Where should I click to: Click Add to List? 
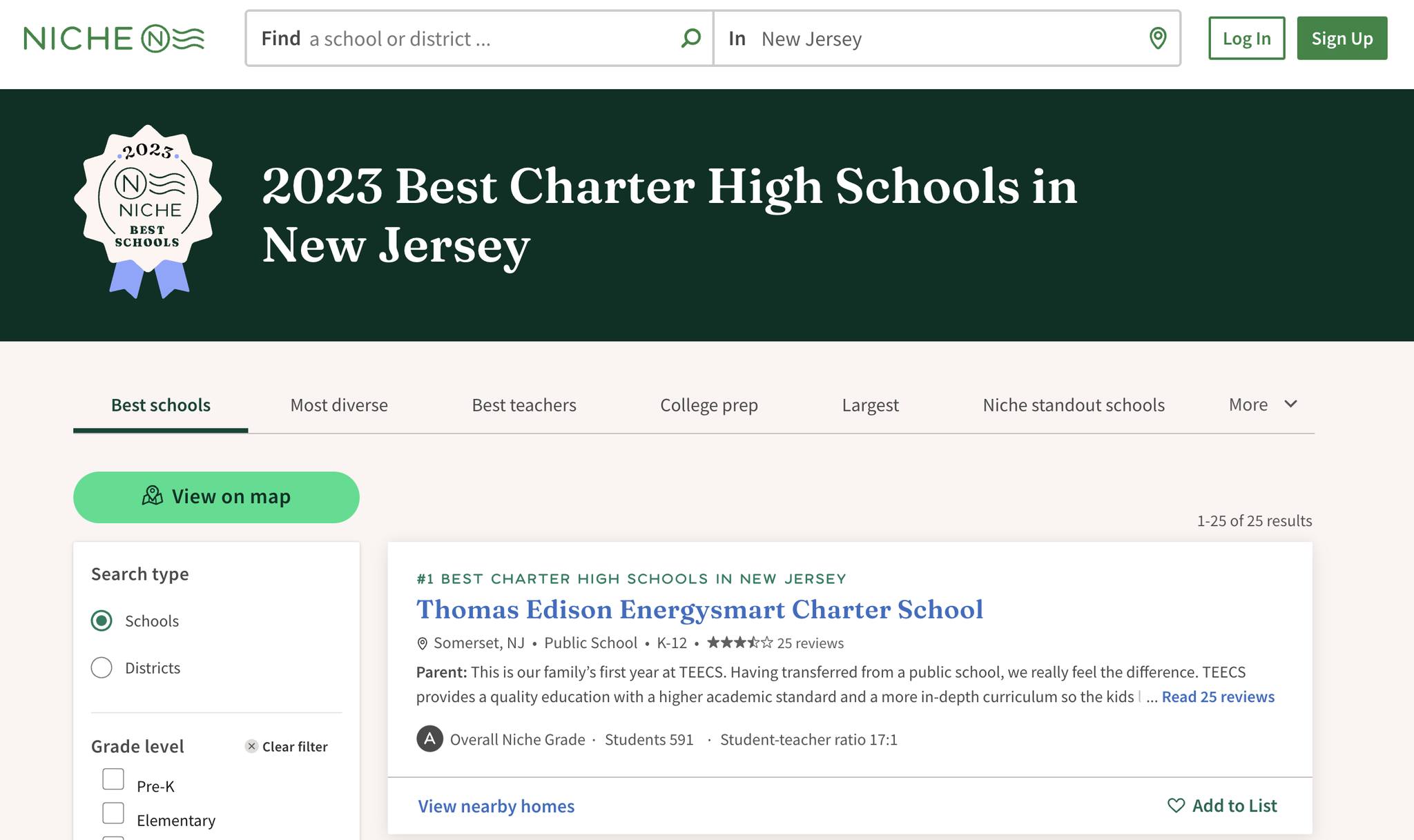1222,805
